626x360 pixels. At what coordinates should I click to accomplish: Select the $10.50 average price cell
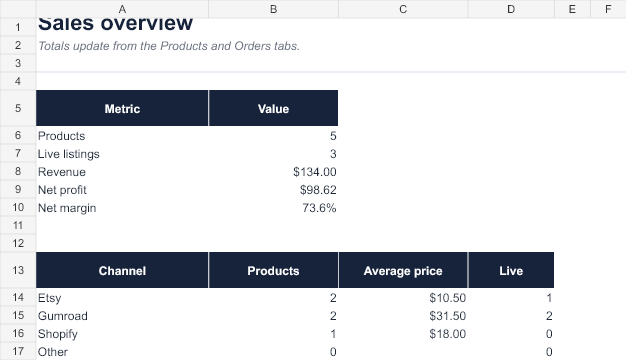click(x=403, y=298)
